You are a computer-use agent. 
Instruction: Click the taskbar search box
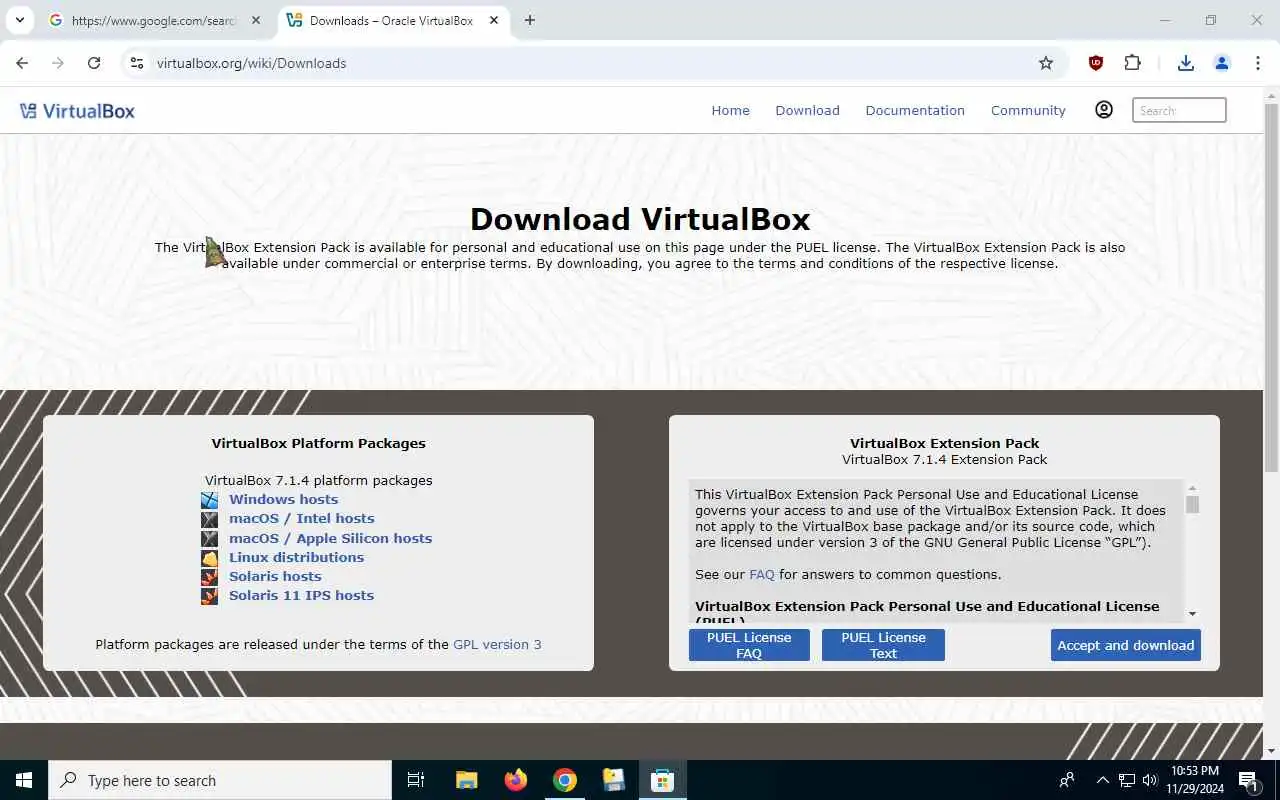pyautogui.click(x=220, y=780)
